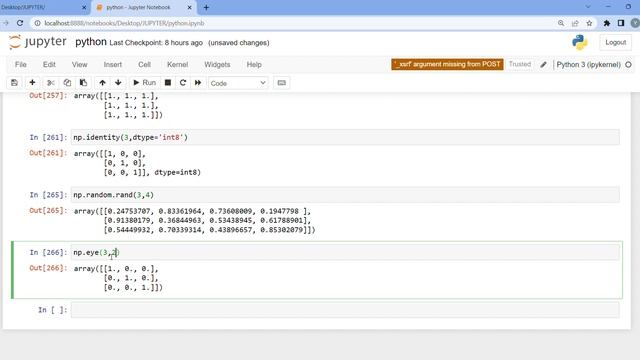Select the In [265] prompt
Image resolution: width=640 pixels, height=360 pixels.
tap(48, 195)
